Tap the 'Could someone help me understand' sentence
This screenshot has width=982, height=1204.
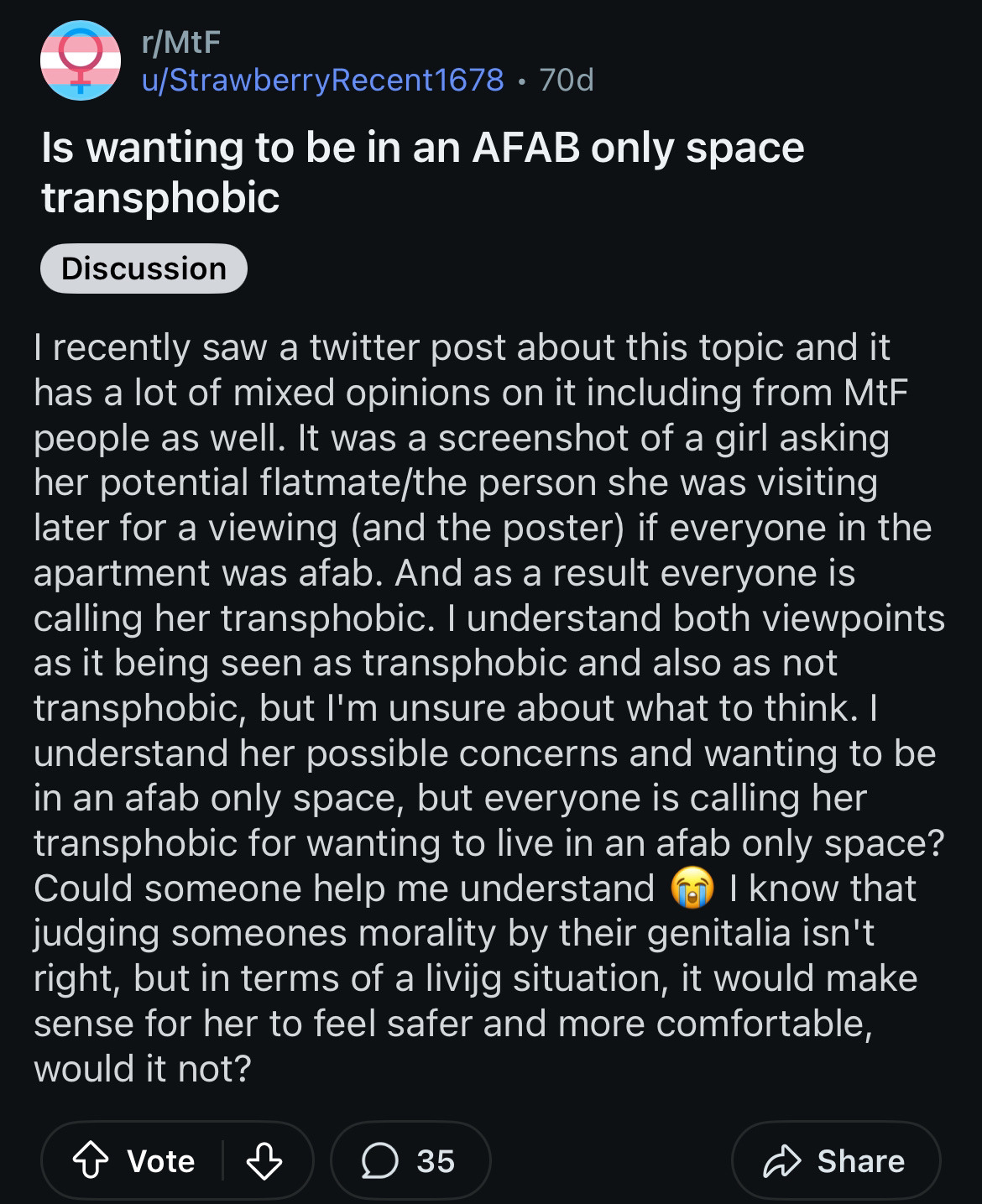pos(344,889)
